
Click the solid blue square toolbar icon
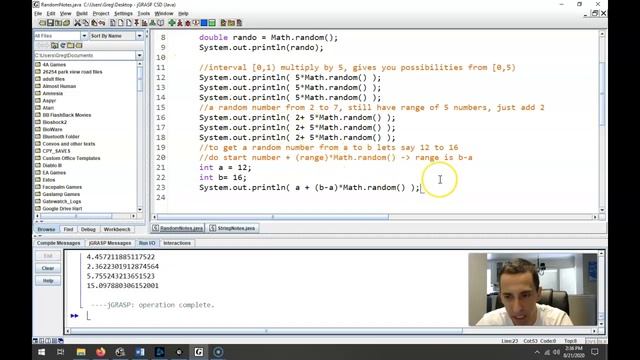tap(204, 23)
